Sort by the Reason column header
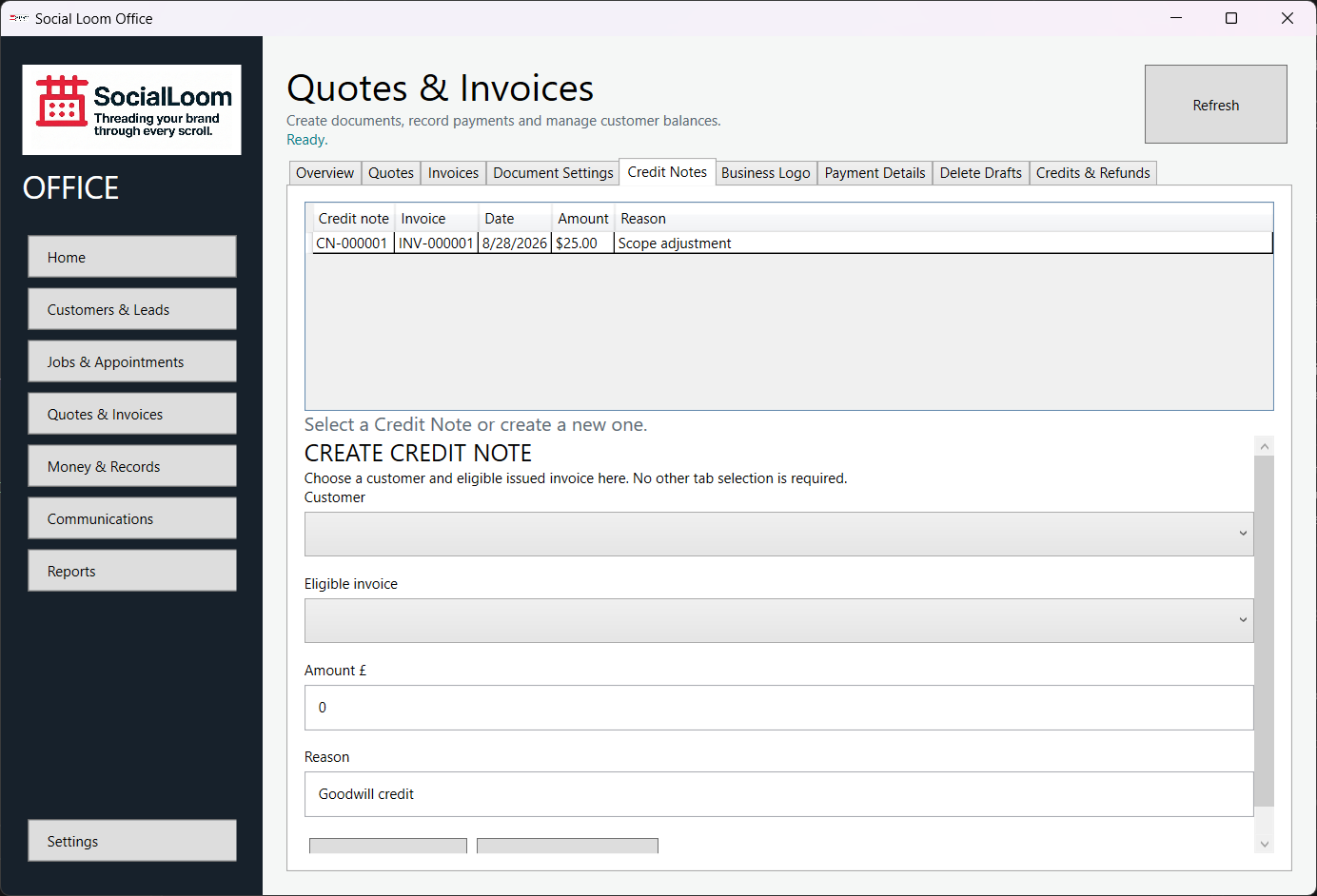Image resolution: width=1317 pixels, height=896 pixels. pos(943,219)
